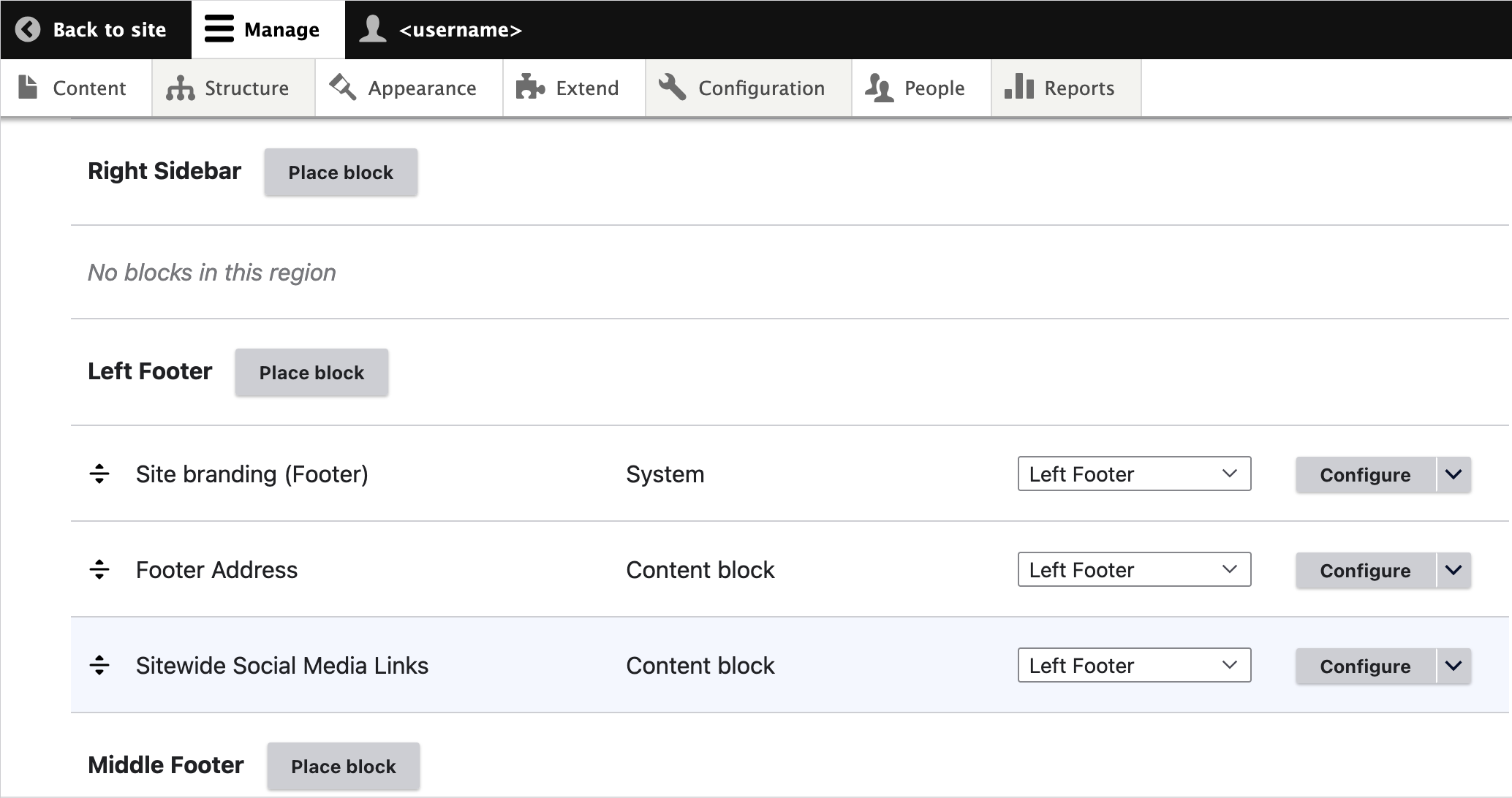Expand the Configure dropdown arrow for Footer Address

click(x=1454, y=570)
